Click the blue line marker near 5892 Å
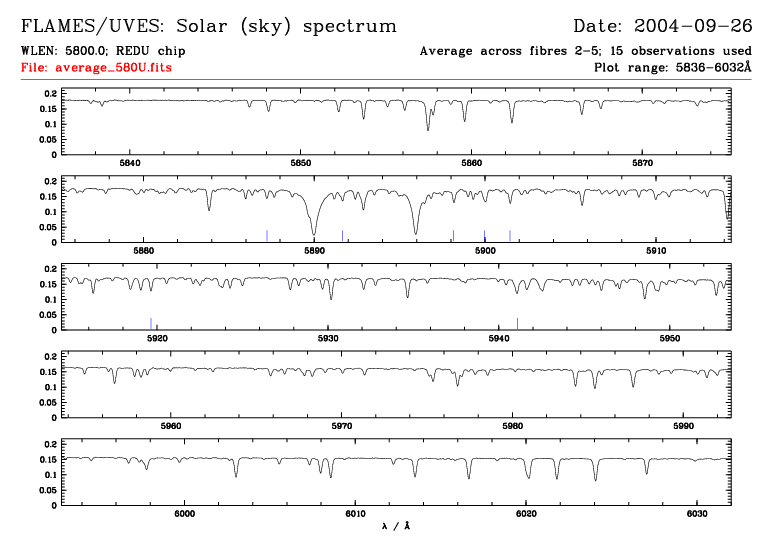 coord(343,235)
